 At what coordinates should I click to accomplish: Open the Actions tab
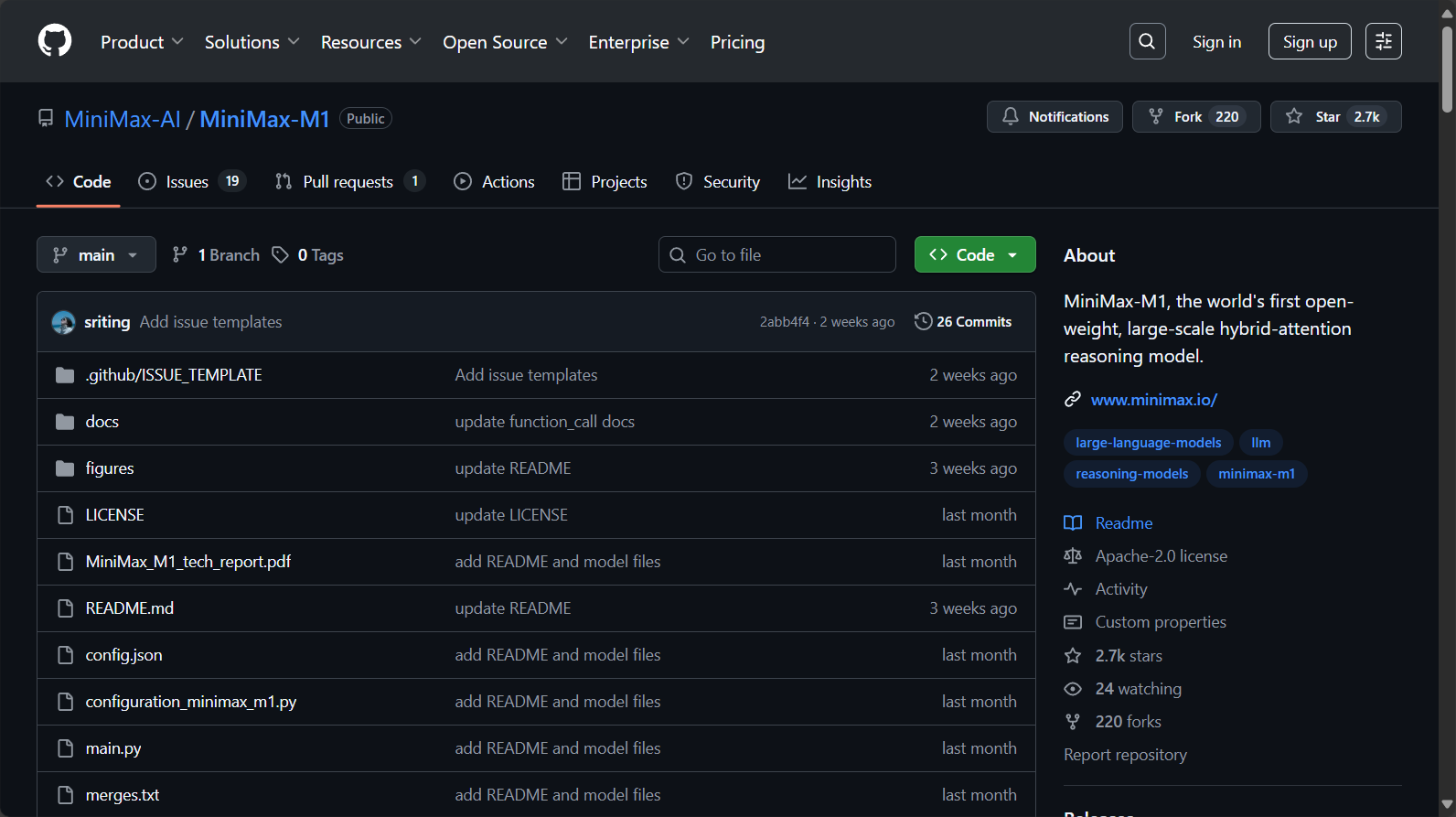pos(494,182)
